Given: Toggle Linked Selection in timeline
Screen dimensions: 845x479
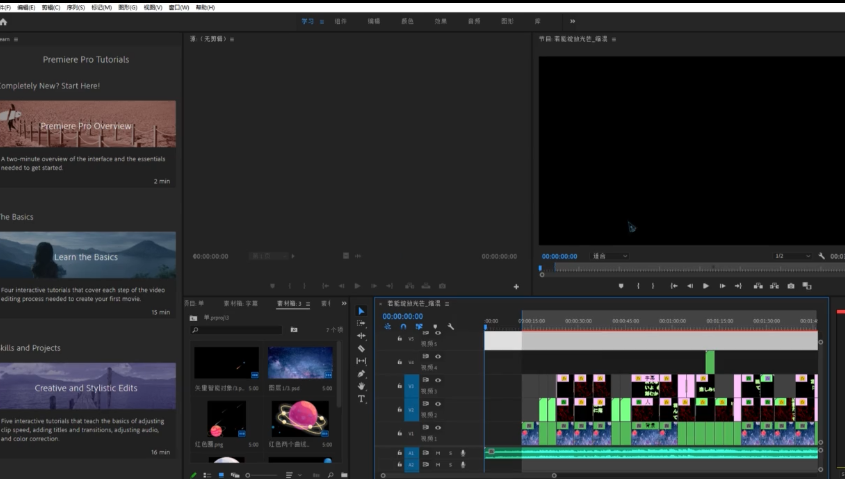Looking at the screenshot, I should (x=419, y=327).
